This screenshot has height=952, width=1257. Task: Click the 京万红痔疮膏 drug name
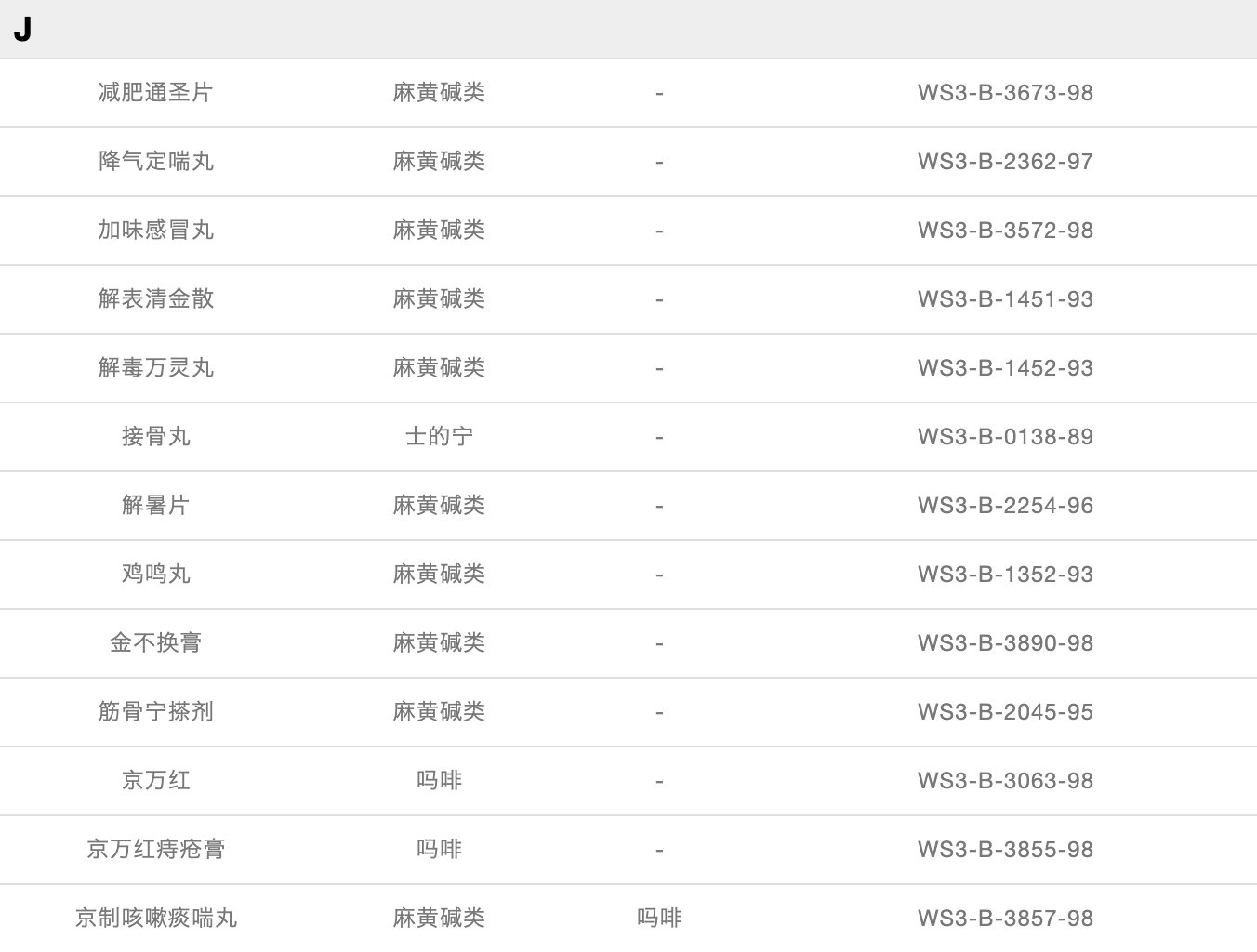156,850
